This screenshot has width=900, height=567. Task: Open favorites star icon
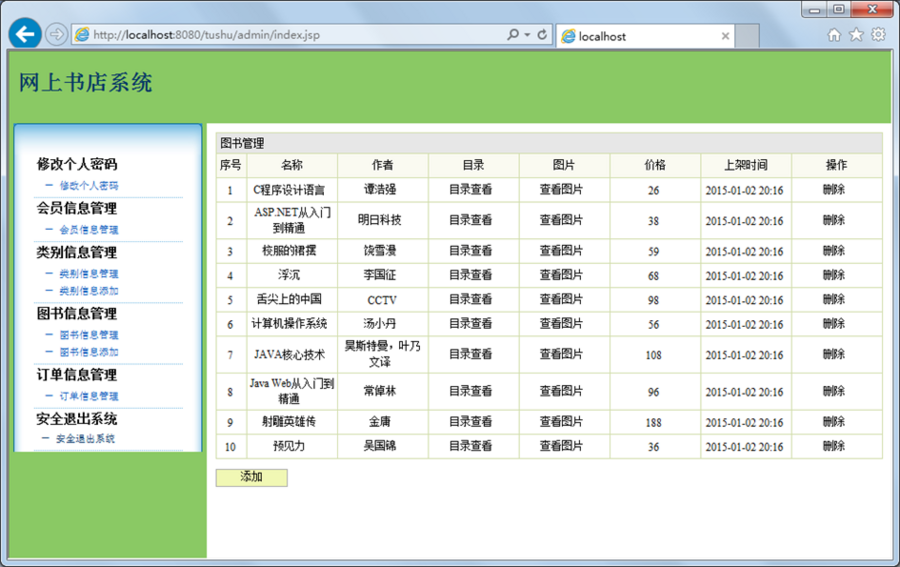tap(856, 34)
